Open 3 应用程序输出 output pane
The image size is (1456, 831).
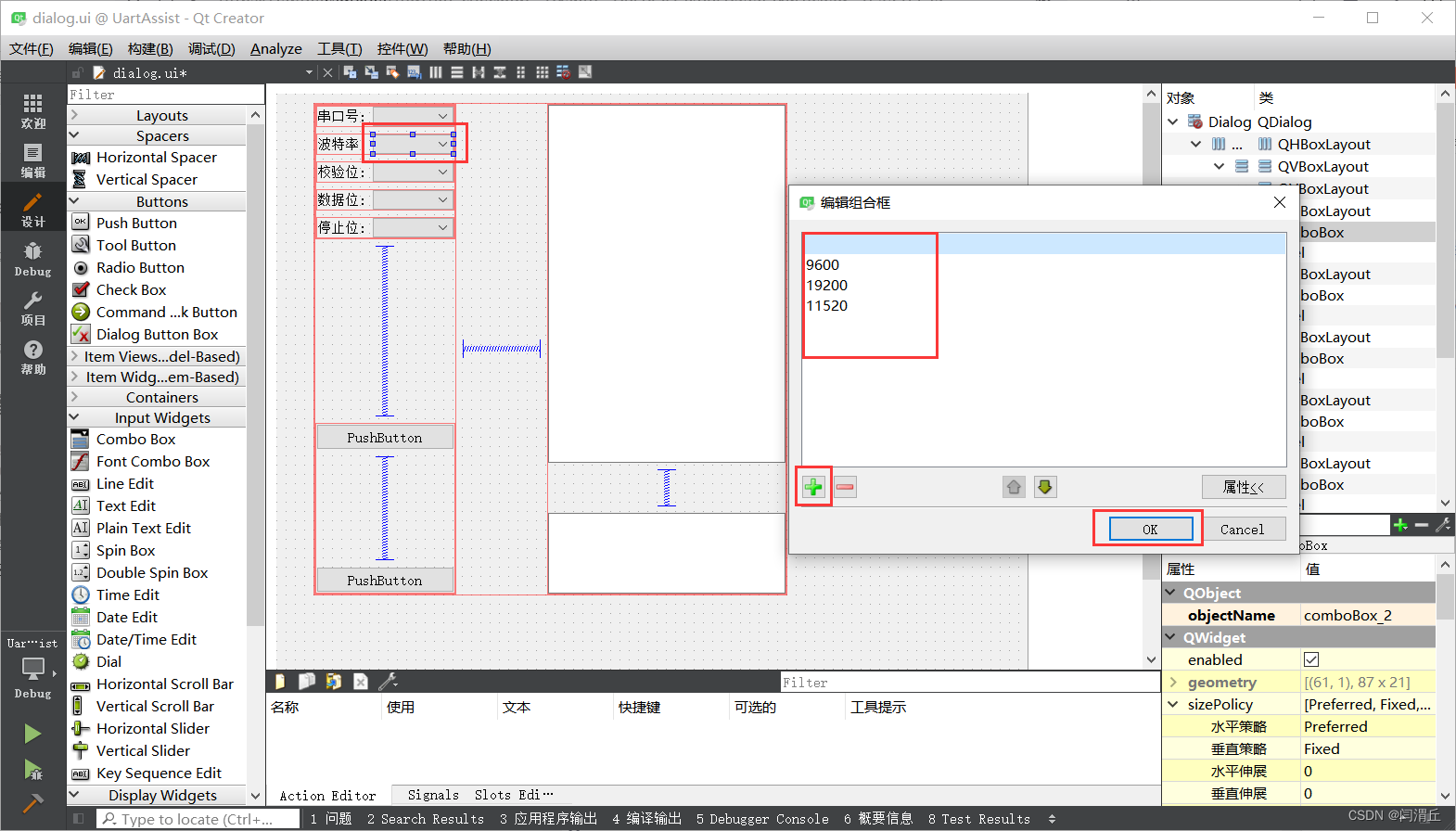click(548, 819)
